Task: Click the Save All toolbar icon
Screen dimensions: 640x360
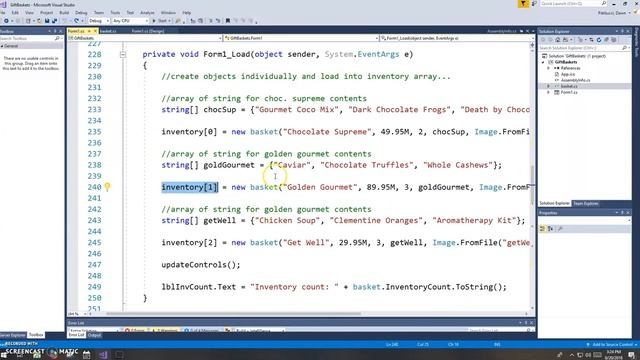Action: pyautogui.click(x=54, y=21)
